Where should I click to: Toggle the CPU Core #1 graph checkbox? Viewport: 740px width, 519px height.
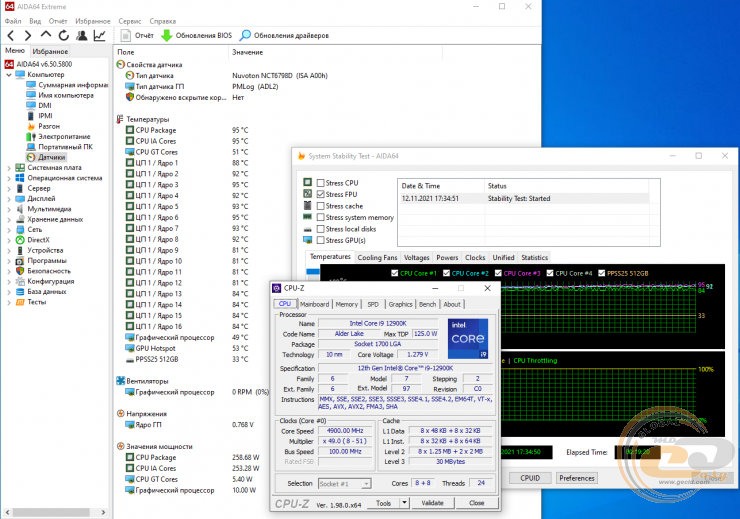pos(395,273)
